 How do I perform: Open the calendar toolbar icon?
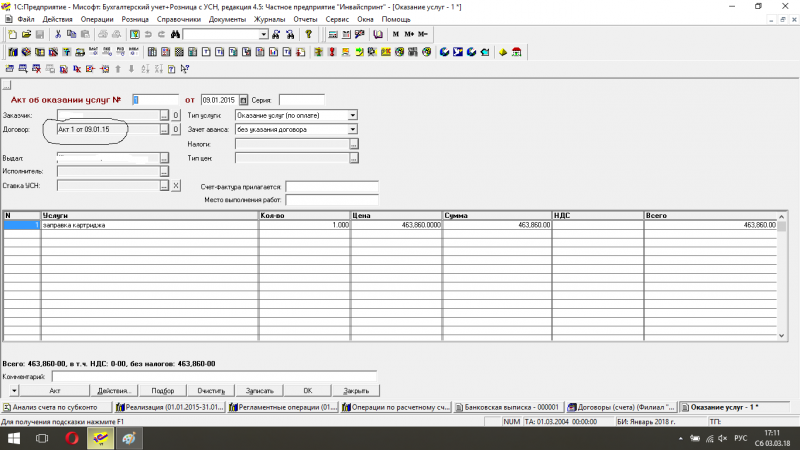point(346,34)
